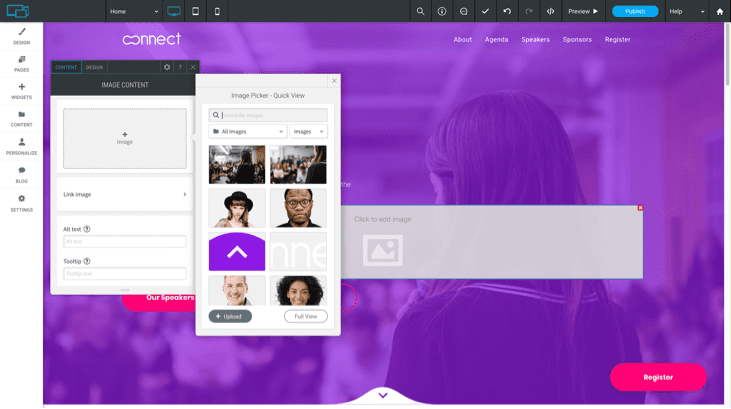Open the Images type filter dropdown
731x409 pixels.
308,131
